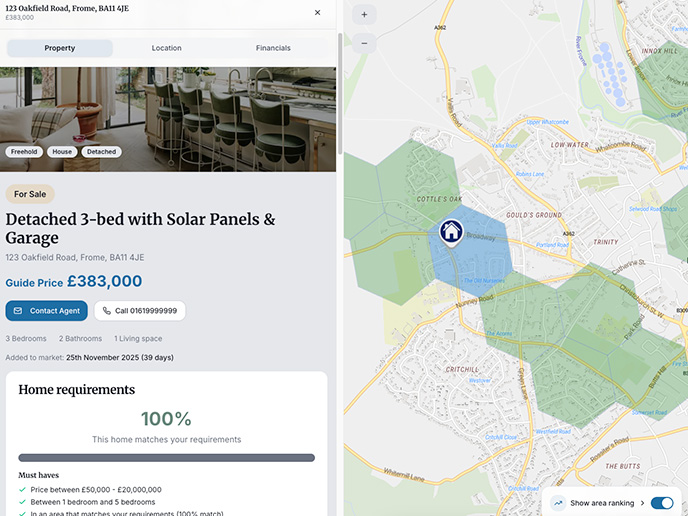
Task: Call the agent on 01619999999
Action: coord(140,311)
